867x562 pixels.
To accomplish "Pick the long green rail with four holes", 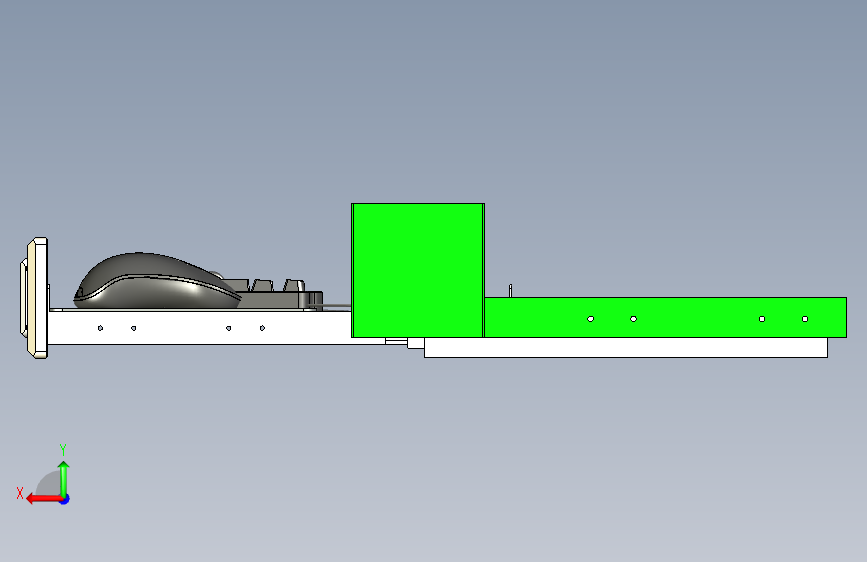I will point(665,318).
